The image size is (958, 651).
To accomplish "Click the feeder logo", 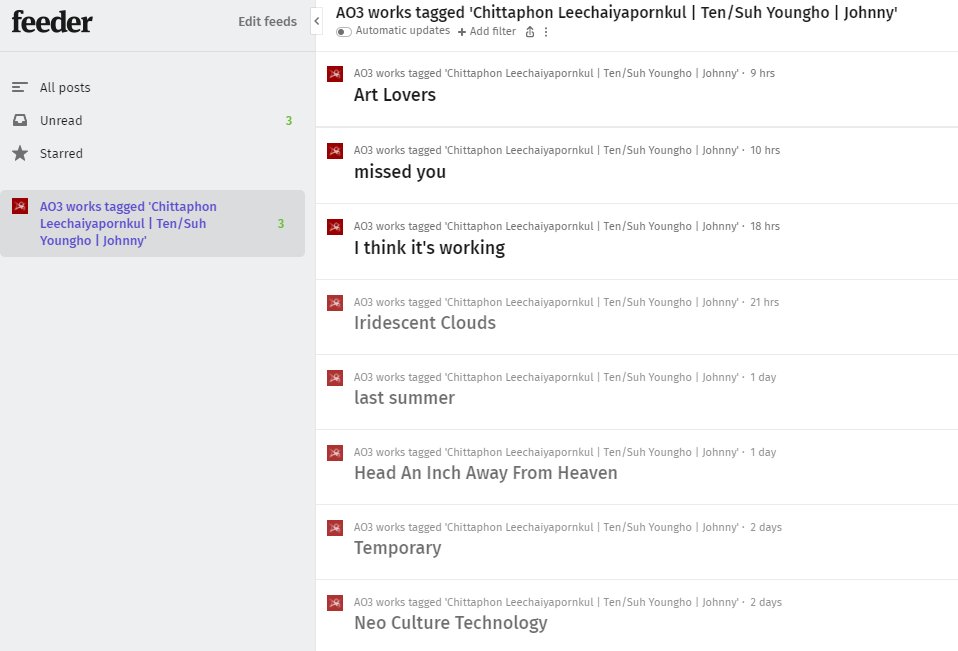I will coord(52,22).
